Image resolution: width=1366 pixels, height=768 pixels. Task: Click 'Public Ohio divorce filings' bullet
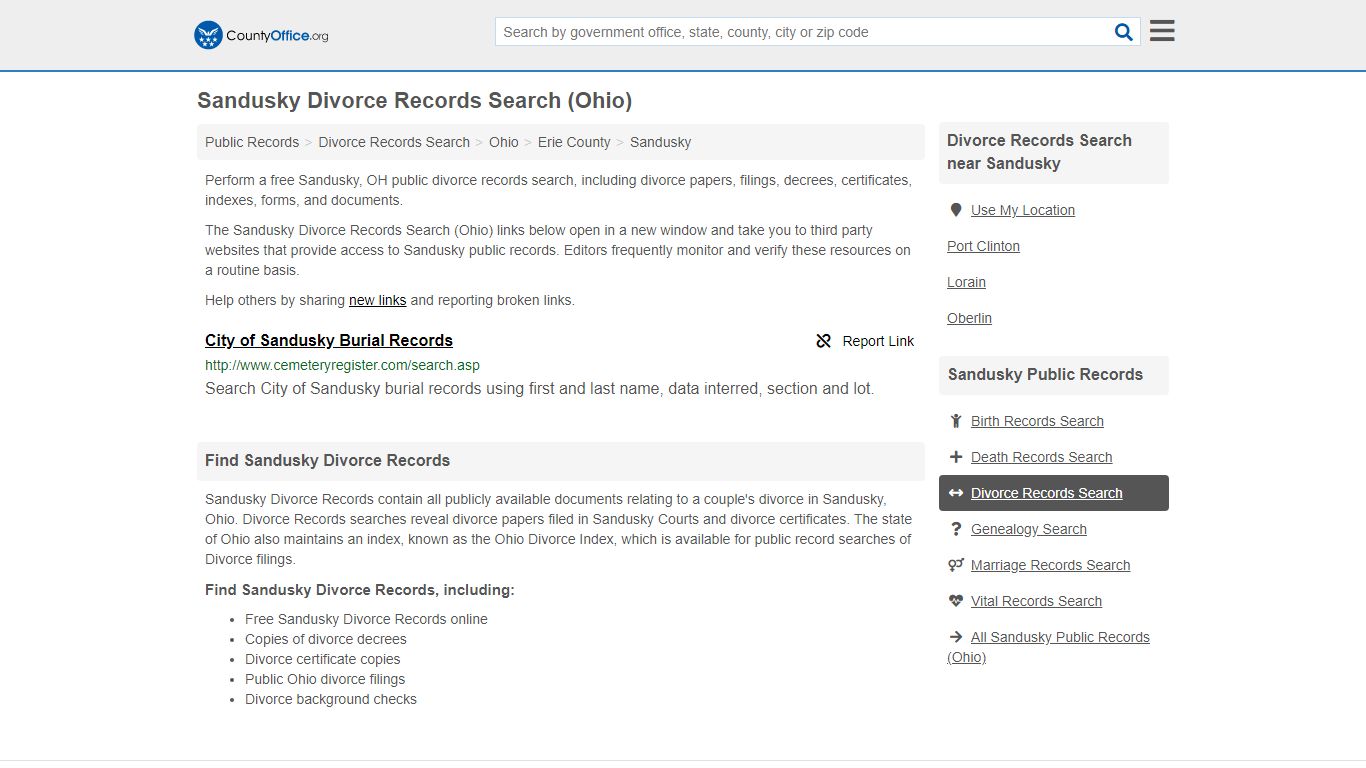[325, 679]
